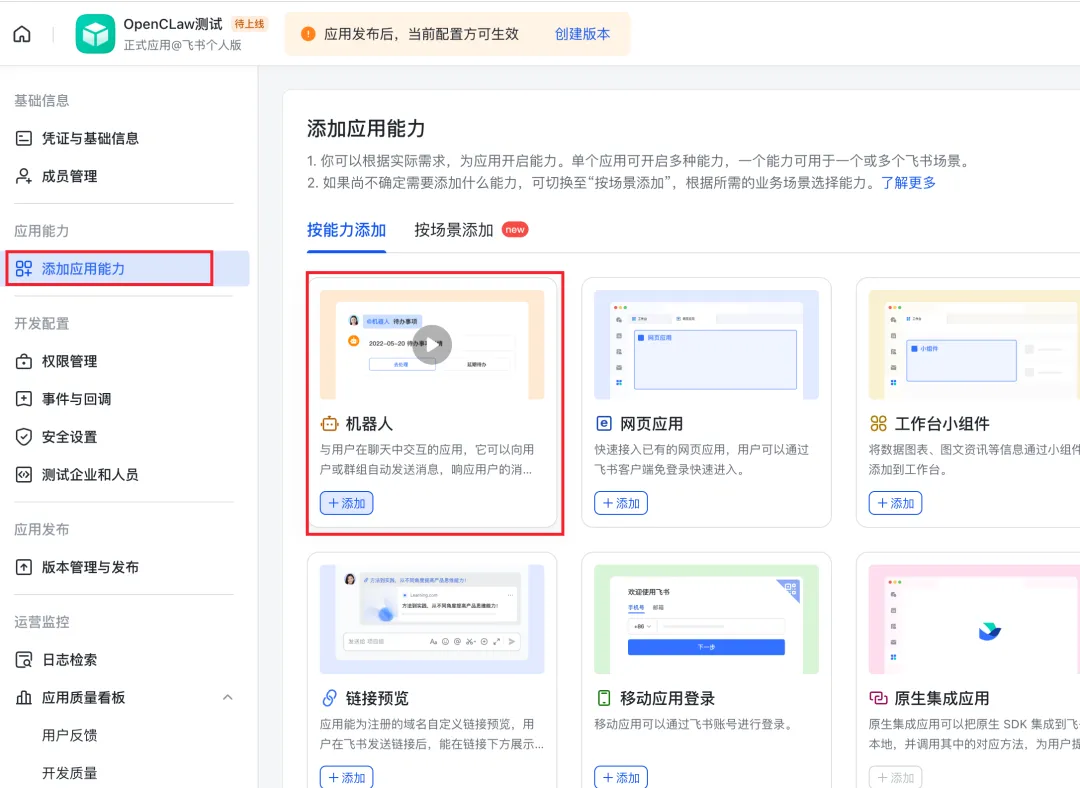Switch to the 按场景添加 tab
This screenshot has height=788, width=1080.
pyautogui.click(x=454, y=230)
